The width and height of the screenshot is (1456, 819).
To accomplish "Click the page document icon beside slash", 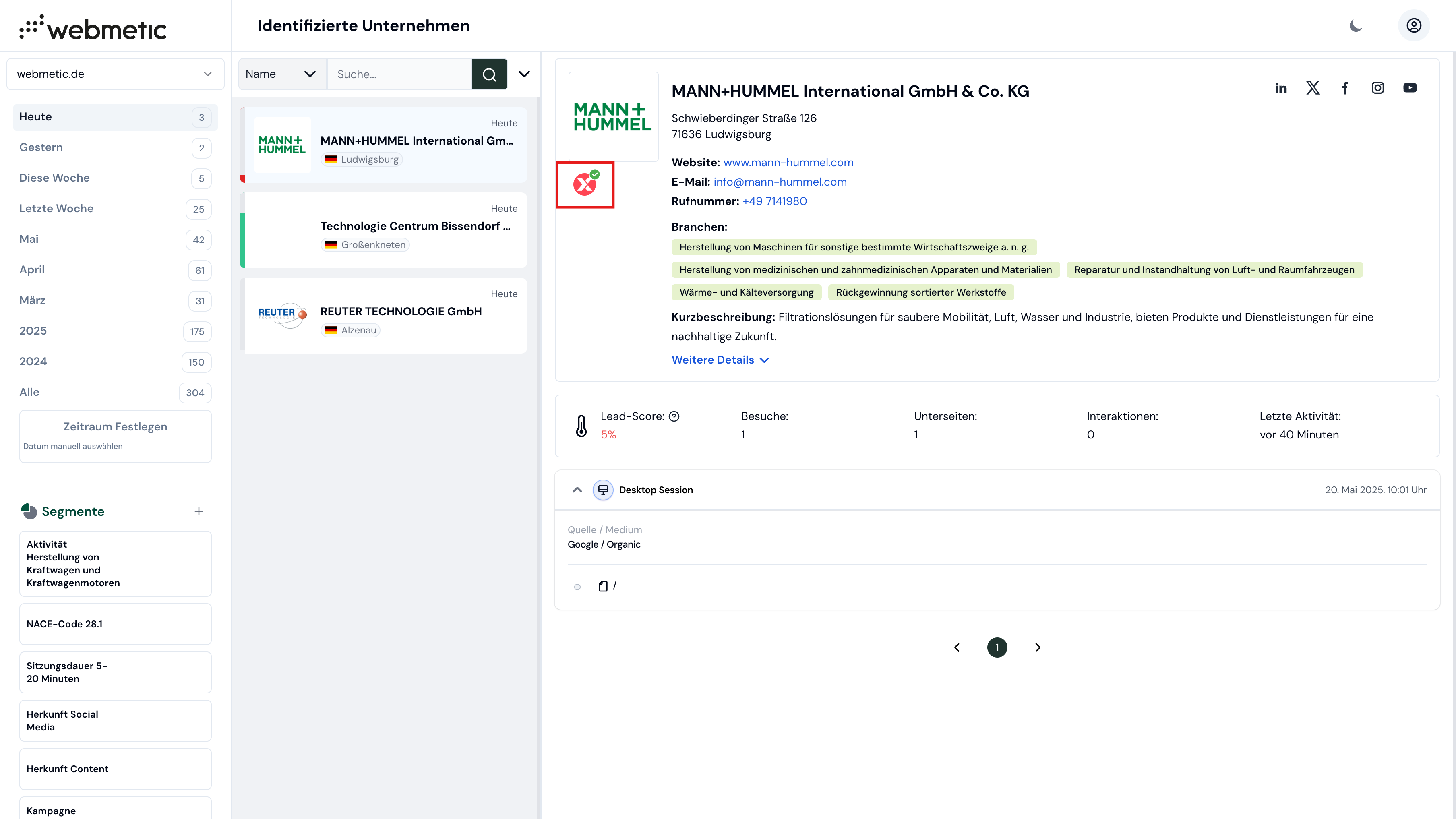I will click(603, 586).
